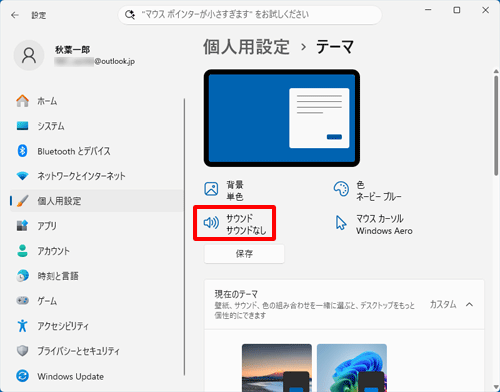Click the ゲーム controller icon
Screen dimensions: 500x392
22,300
